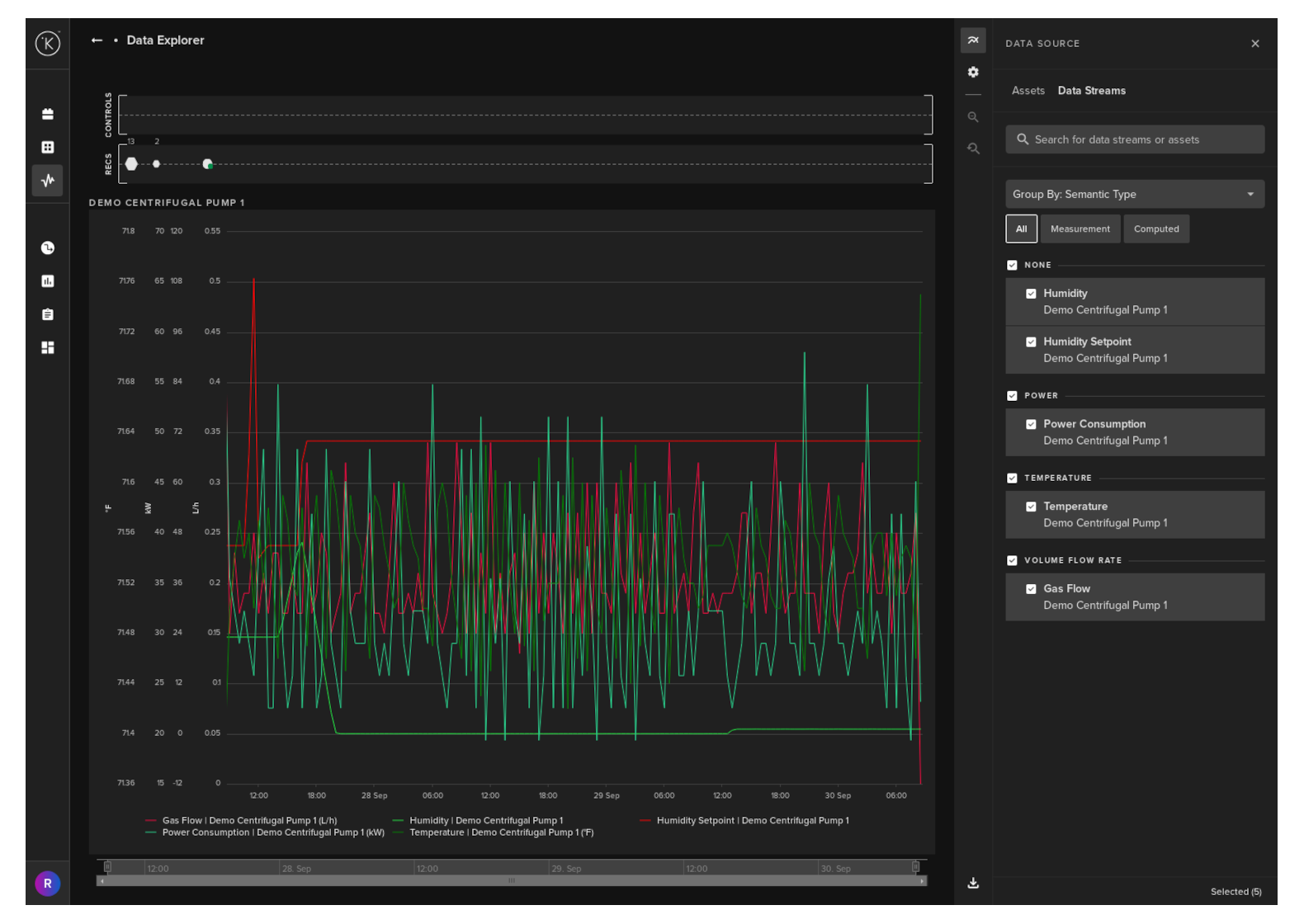
Task: Select the Data Streams tab
Action: pos(1091,91)
